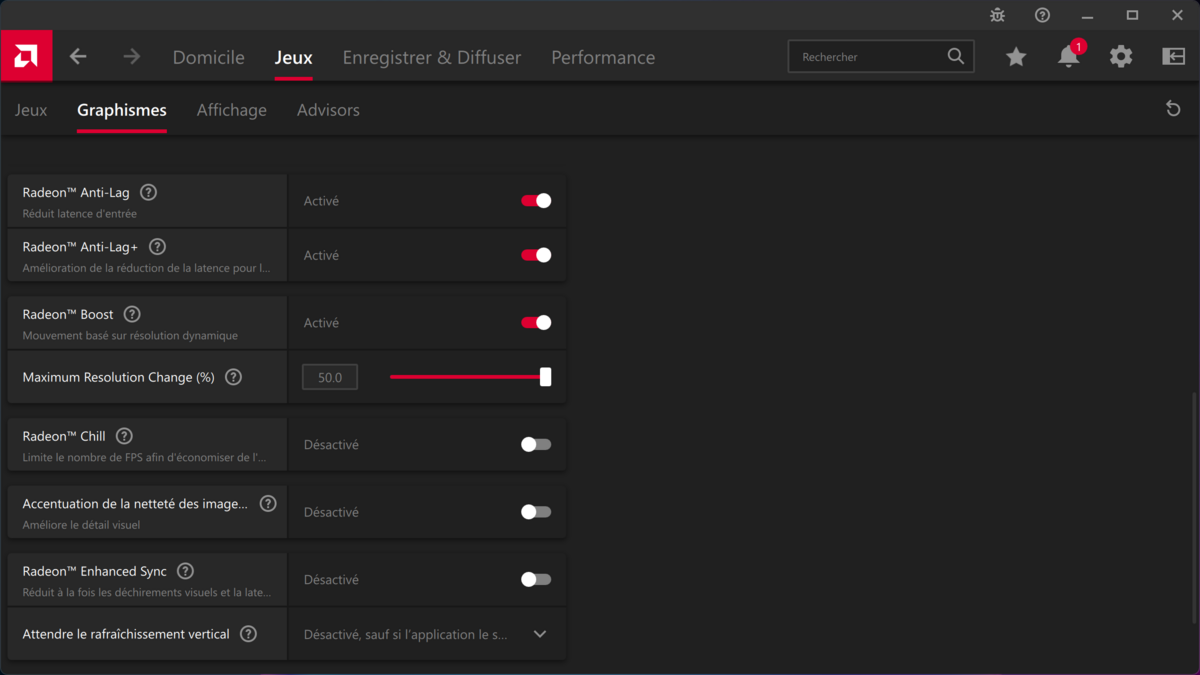This screenshot has height=675, width=1200.
Task: Go forward with the right arrow
Action: pos(132,57)
